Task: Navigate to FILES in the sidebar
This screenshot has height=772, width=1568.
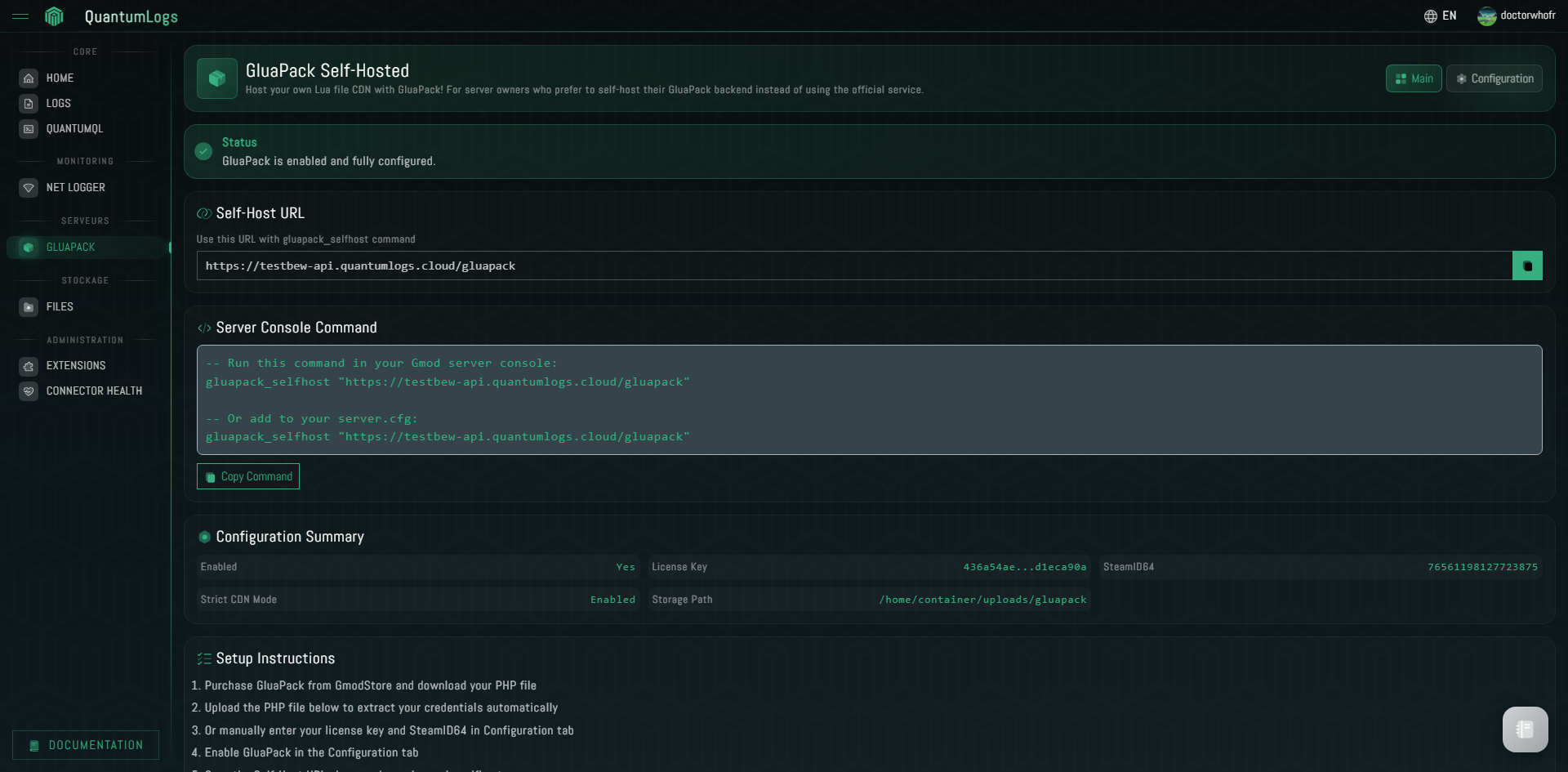Action: point(60,307)
